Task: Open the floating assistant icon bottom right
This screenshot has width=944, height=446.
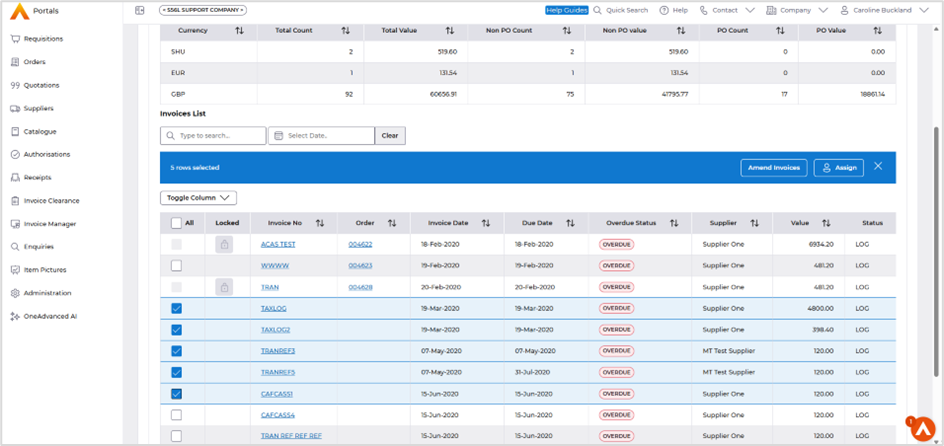Action: coord(921,427)
